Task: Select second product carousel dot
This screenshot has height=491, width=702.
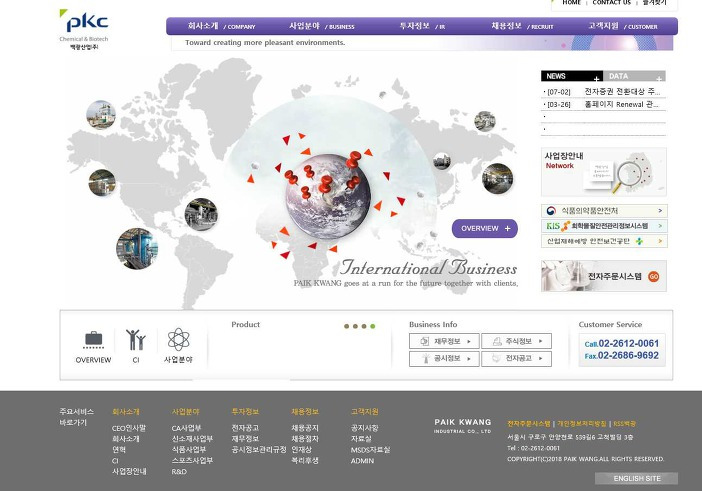Action: (355, 326)
